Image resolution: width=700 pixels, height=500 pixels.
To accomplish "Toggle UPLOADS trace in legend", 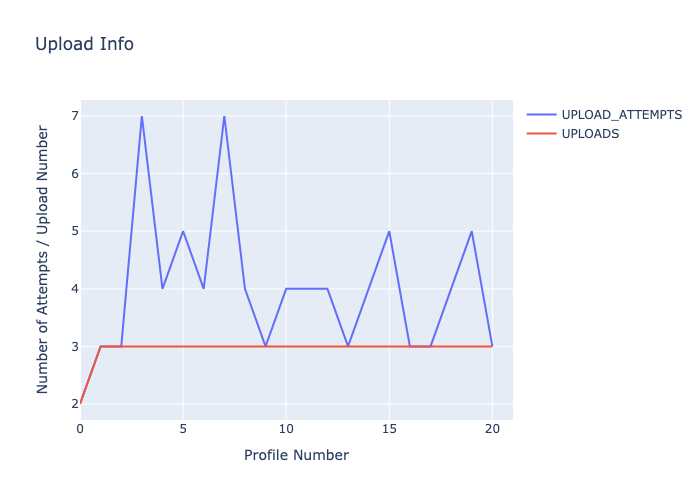I will coord(590,133).
